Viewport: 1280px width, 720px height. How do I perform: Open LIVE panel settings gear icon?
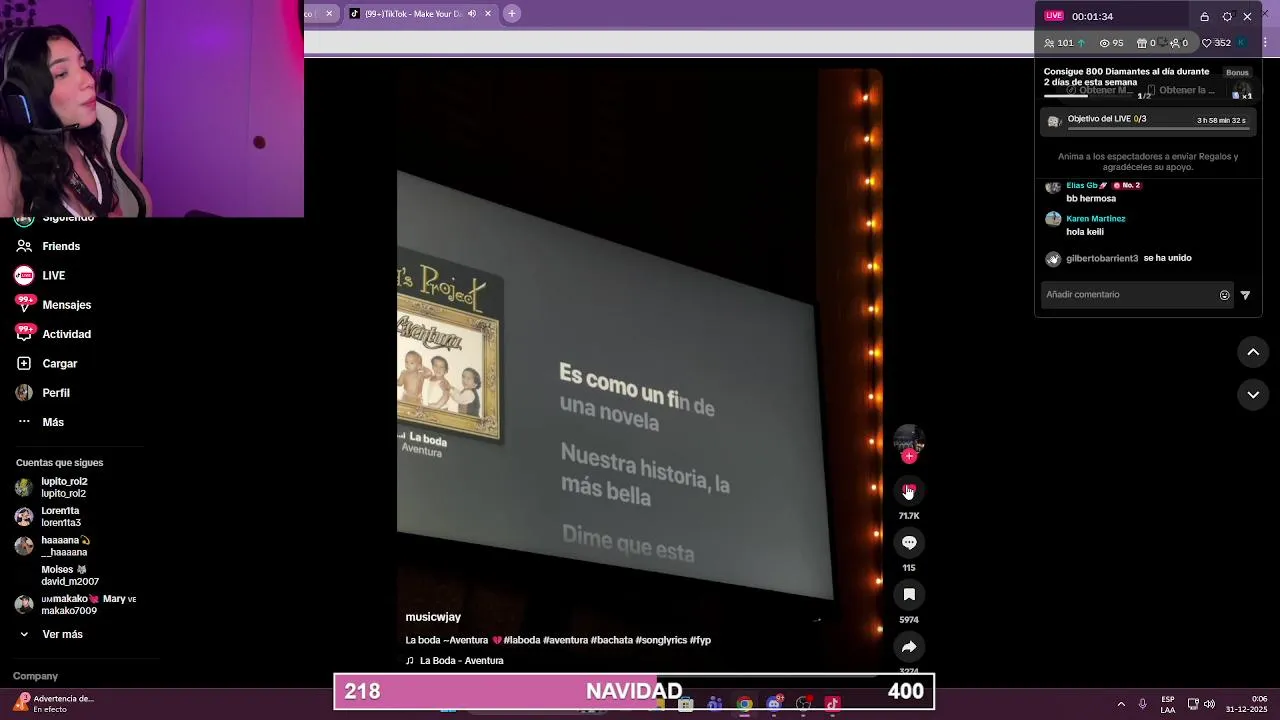(x=1227, y=16)
